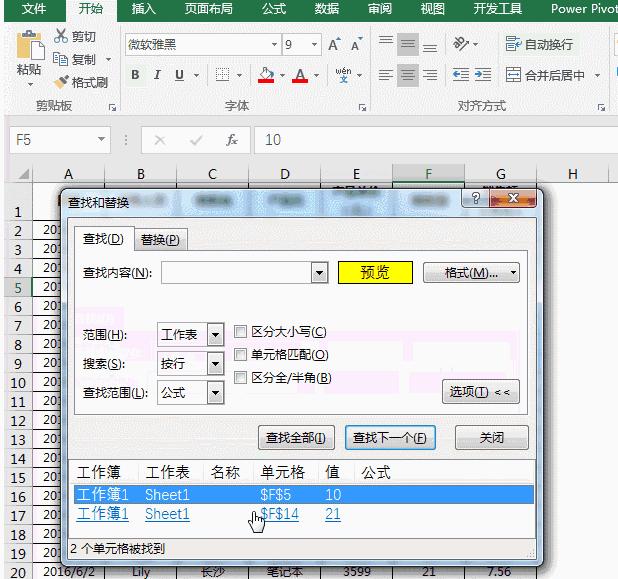
Task: Align text left
Action: coord(386,74)
